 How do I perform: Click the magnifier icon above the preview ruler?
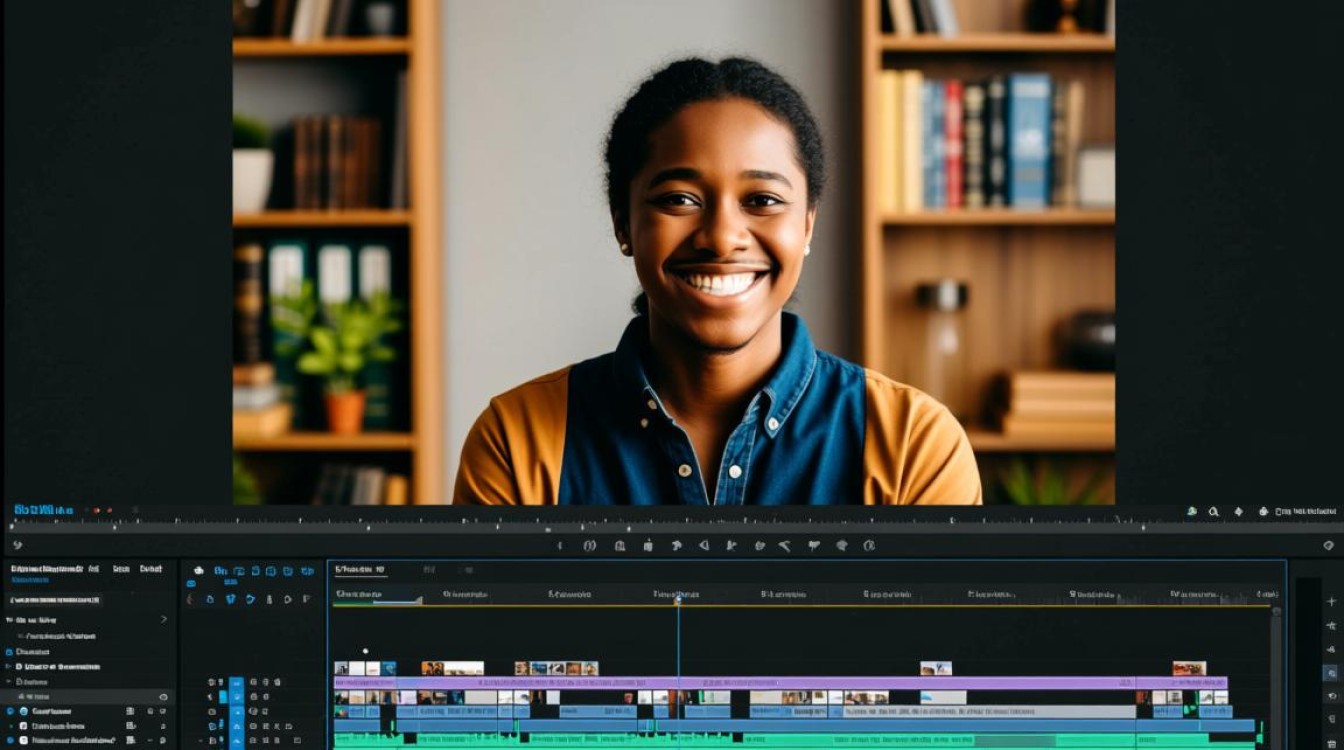(1213, 511)
